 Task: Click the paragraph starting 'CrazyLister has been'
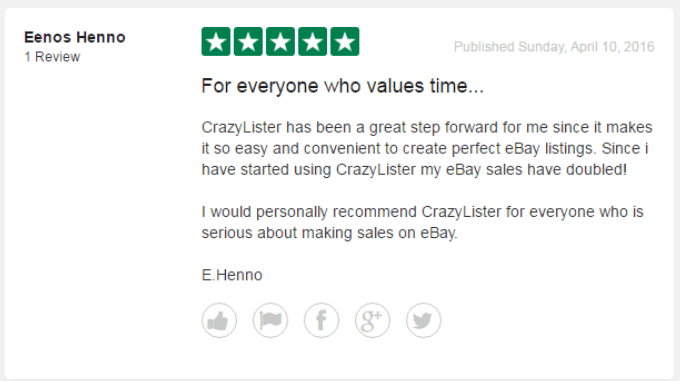coord(427,149)
